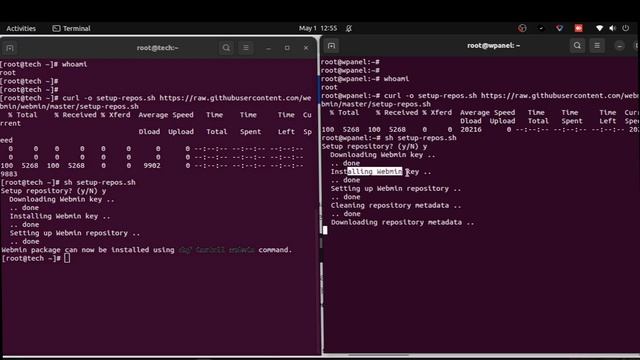The width and height of the screenshot is (640, 360).
Task: Click 'Setting up Webmin repository ..' in root@wpanel terminal
Action: pos(396,189)
